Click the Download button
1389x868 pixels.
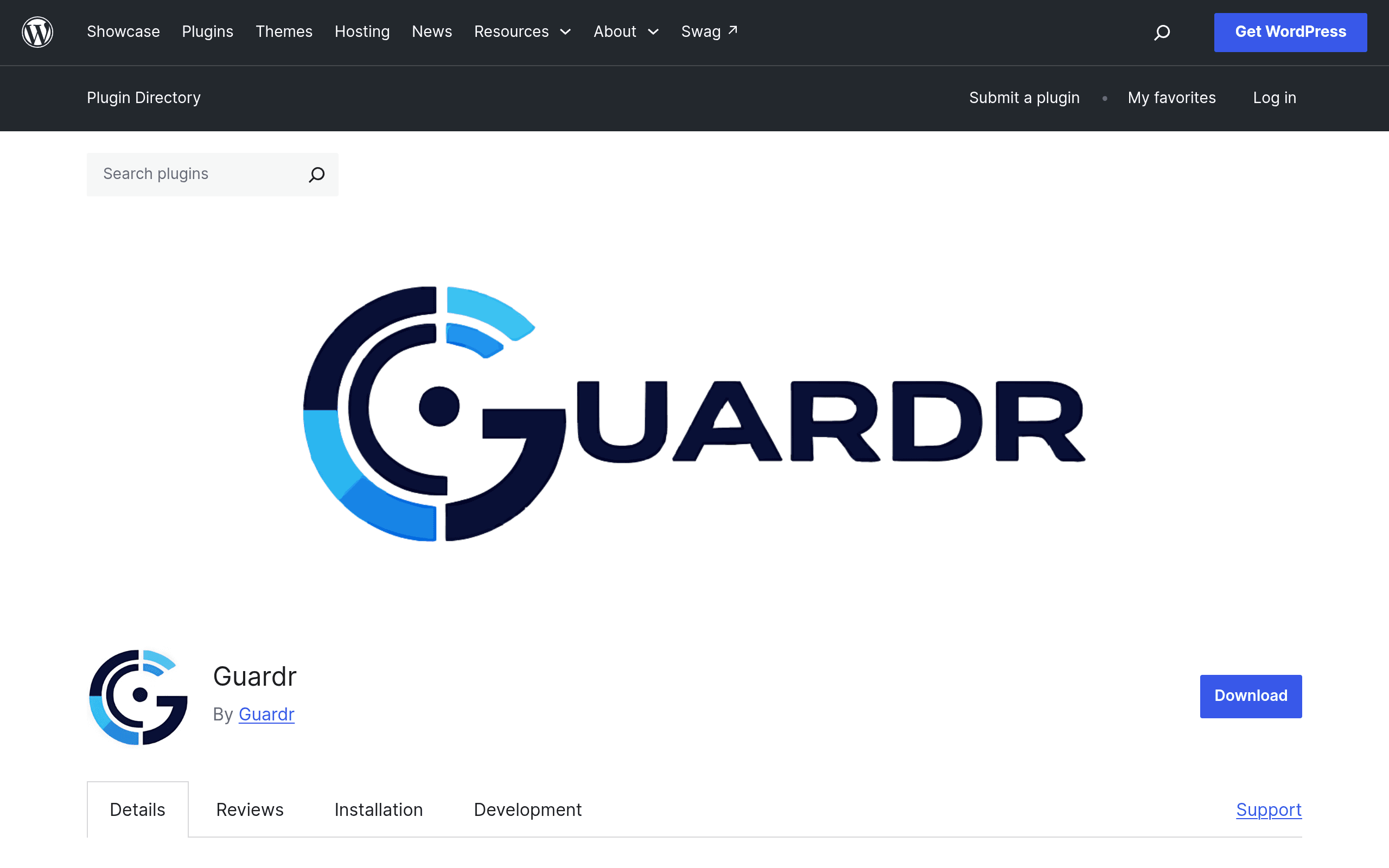pyautogui.click(x=1251, y=696)
